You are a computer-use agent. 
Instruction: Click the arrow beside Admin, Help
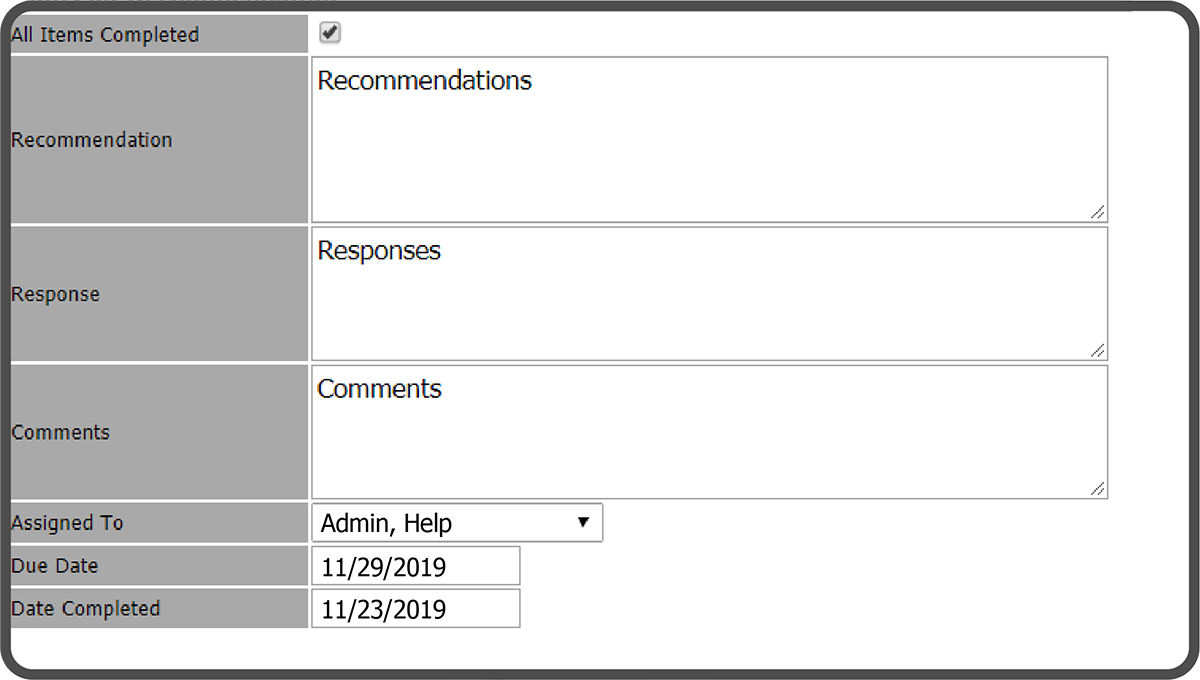point(584,522)
